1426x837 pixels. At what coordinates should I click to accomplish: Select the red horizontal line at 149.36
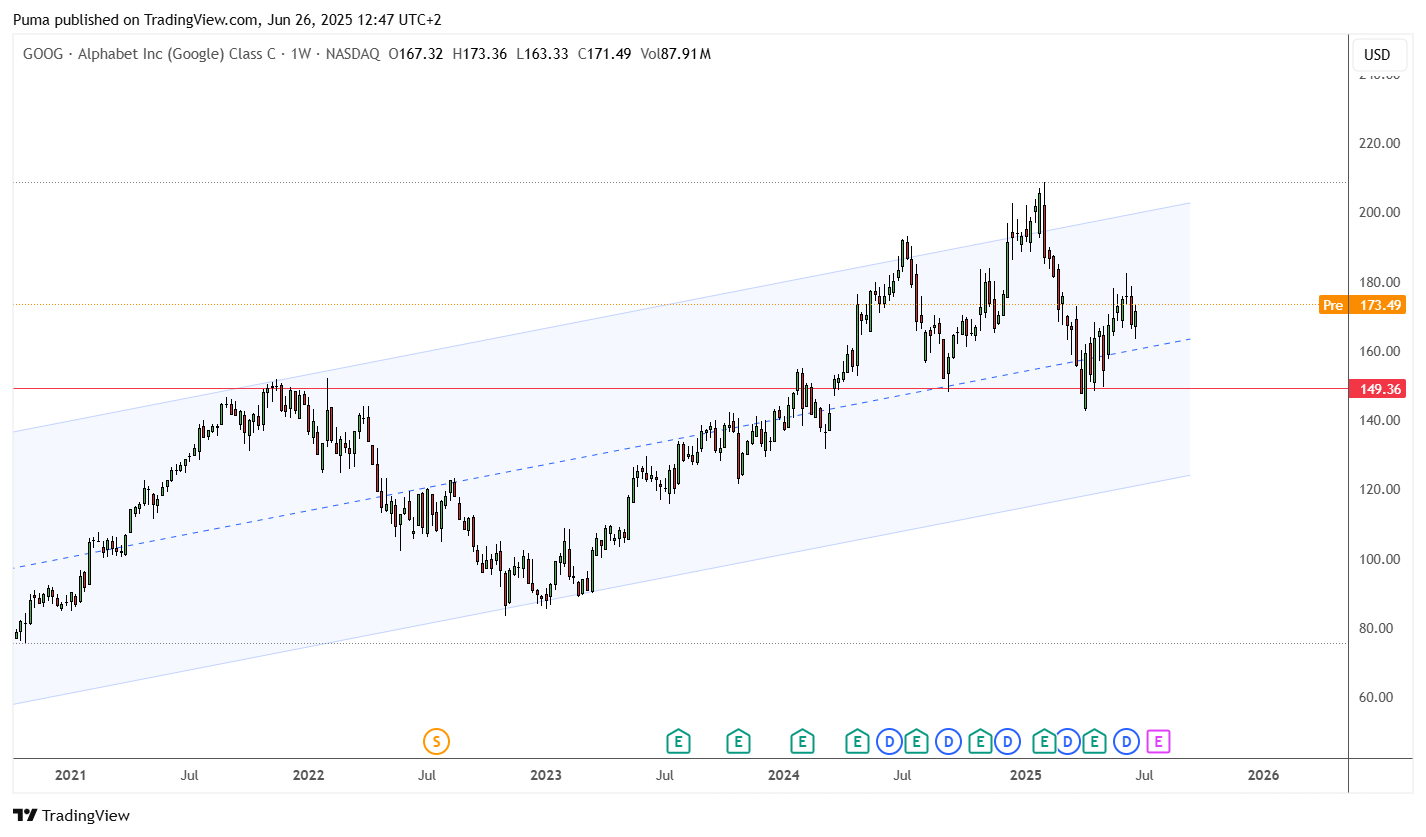[680, 388]
